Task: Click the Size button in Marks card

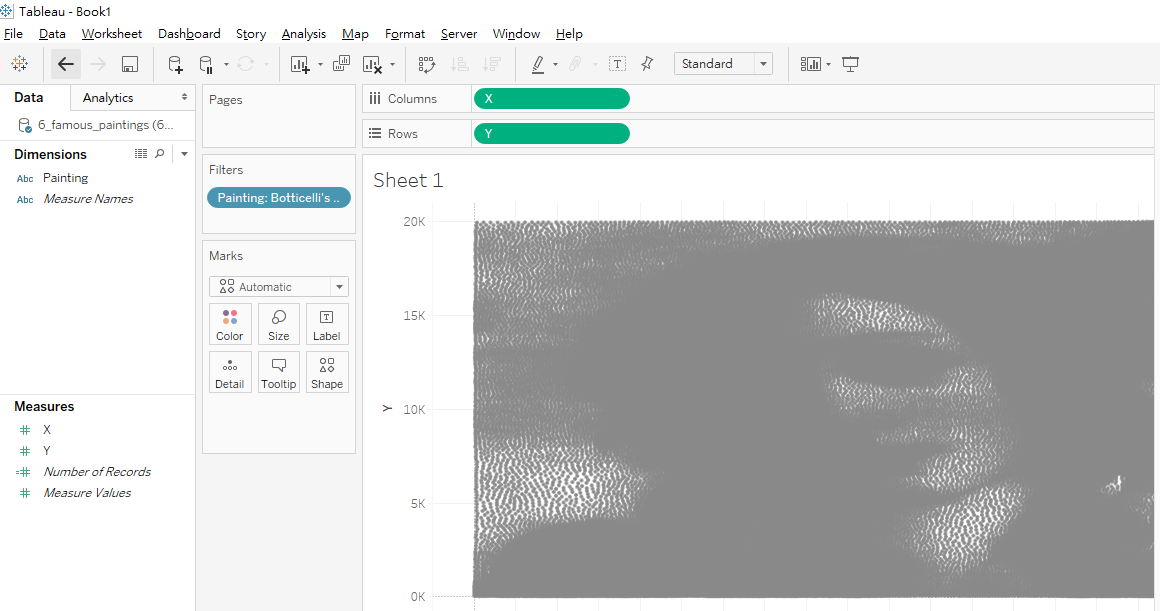Action: [x=279, y=325]
